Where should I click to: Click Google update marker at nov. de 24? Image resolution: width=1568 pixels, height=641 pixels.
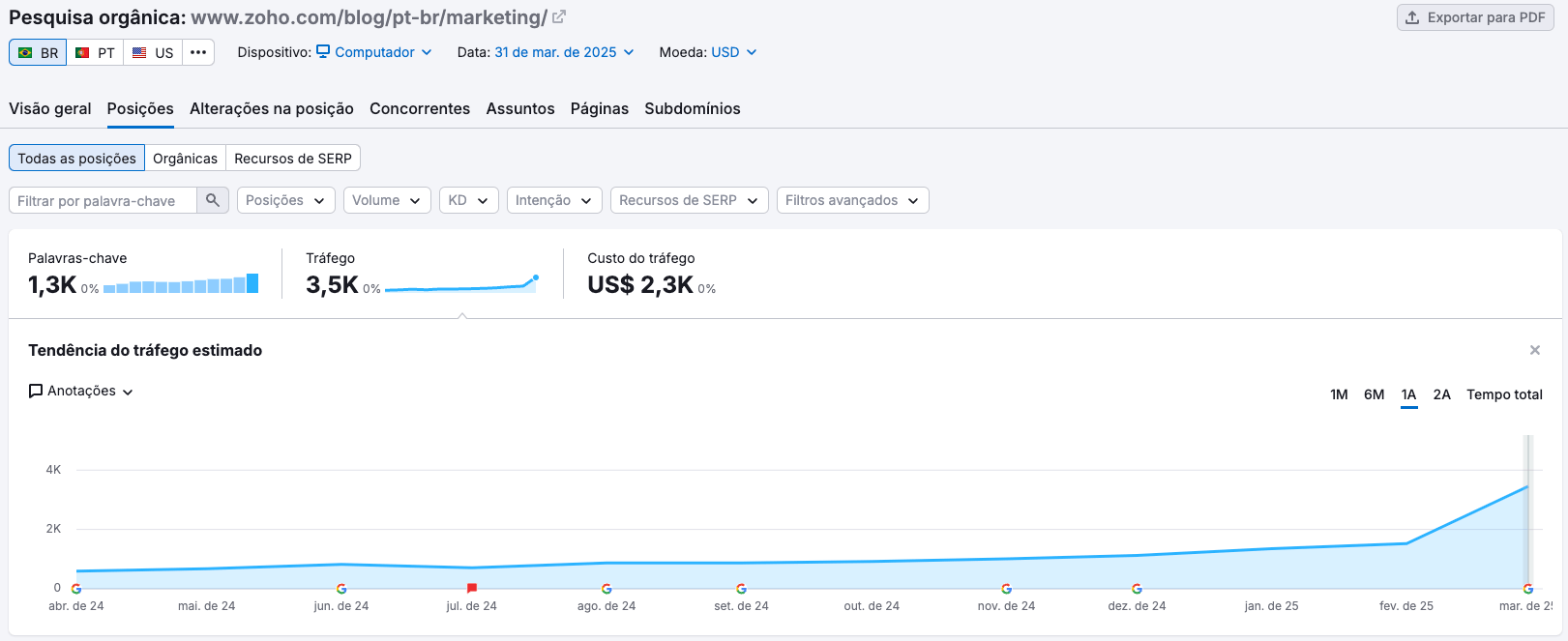1006,589
